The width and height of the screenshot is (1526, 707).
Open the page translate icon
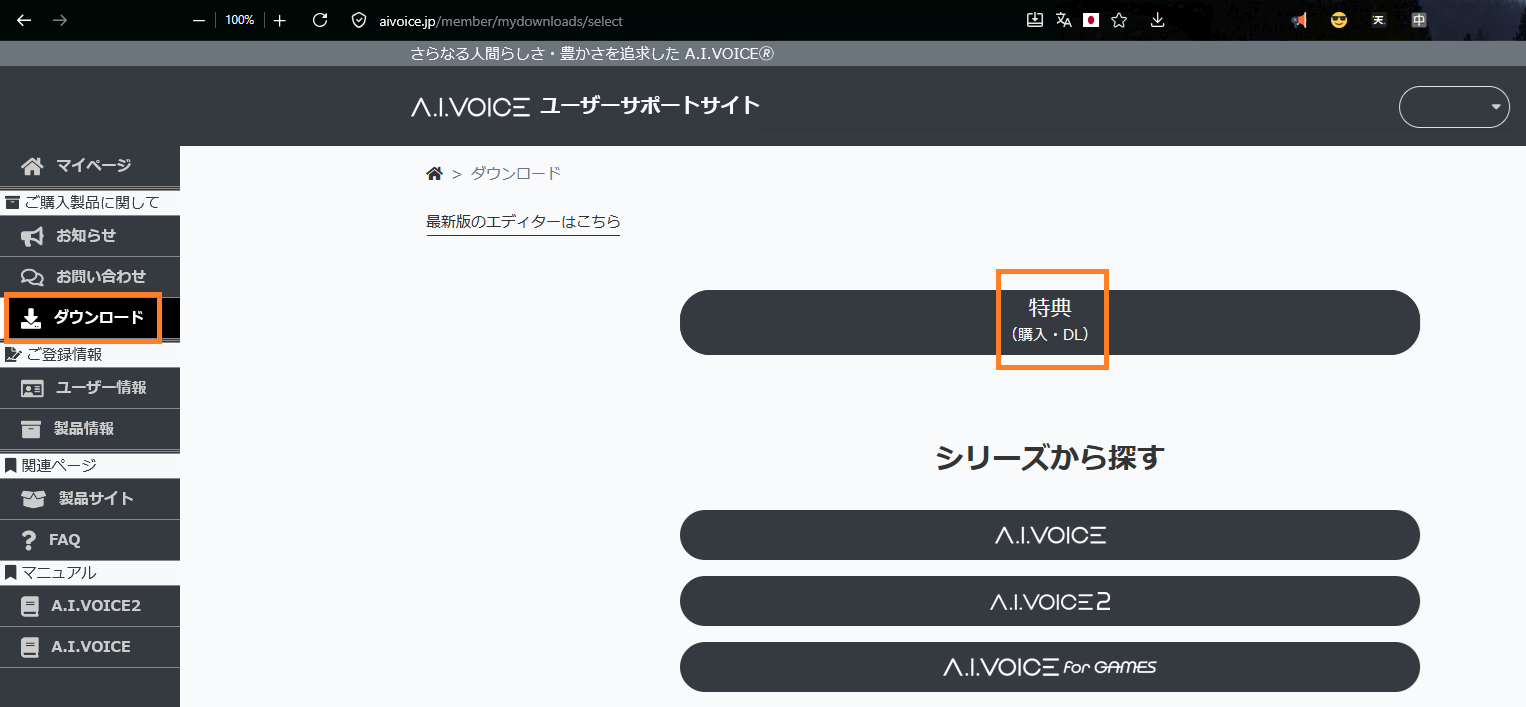1063,20
